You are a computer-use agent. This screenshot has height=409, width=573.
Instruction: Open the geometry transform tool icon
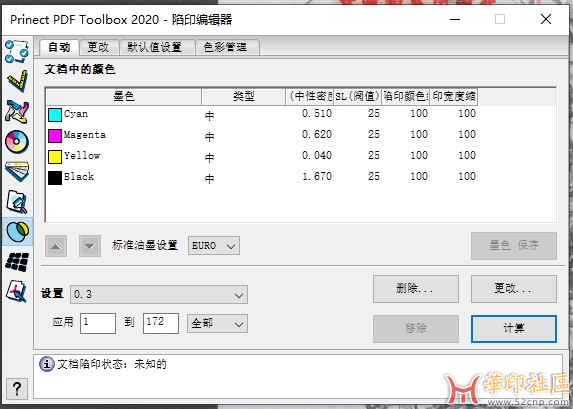click(x=17, y=111)
